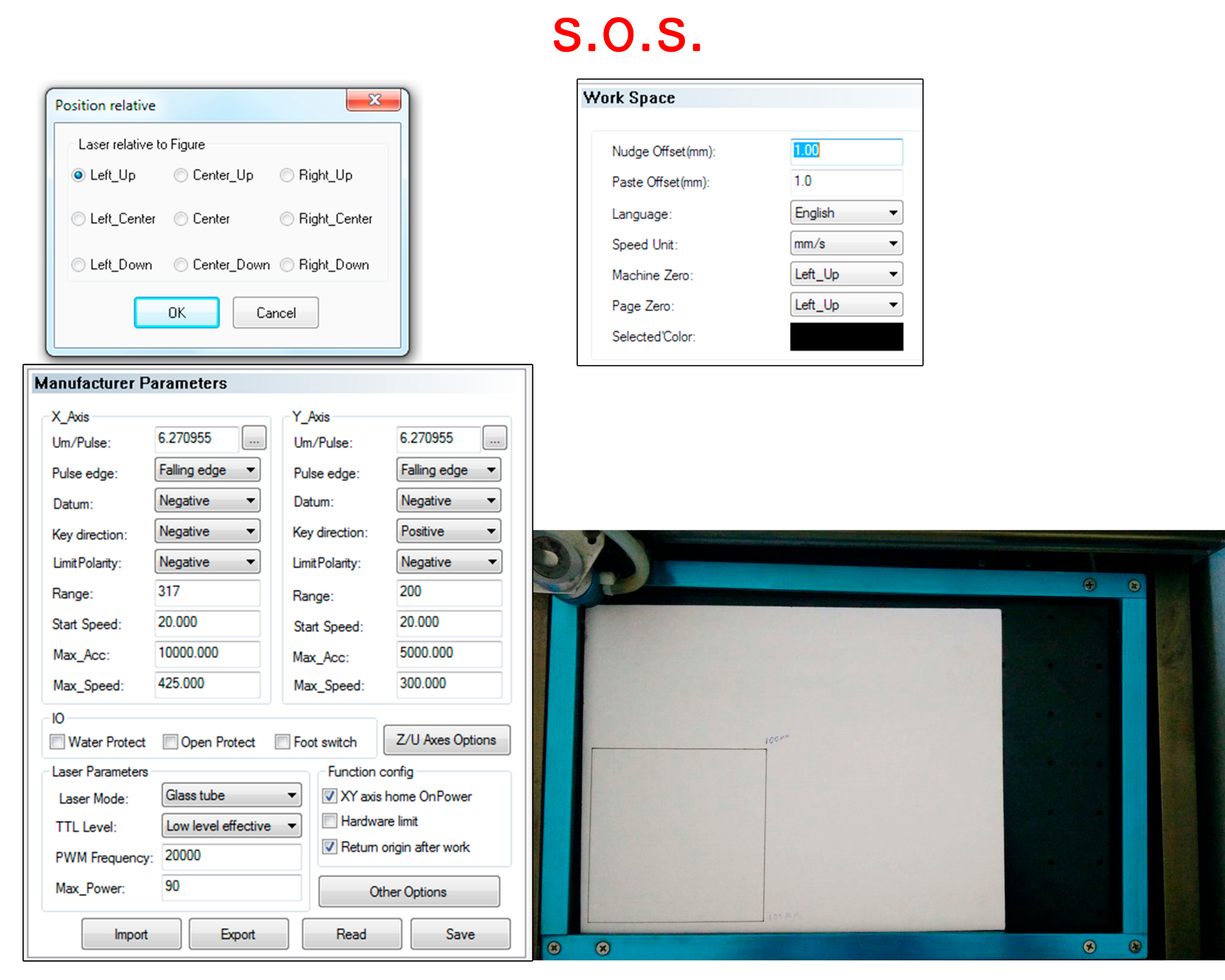This screenshot has height=980, width=1225.
Task: Enable the Water Protect checkbox
Action: [x=57, y=742]
